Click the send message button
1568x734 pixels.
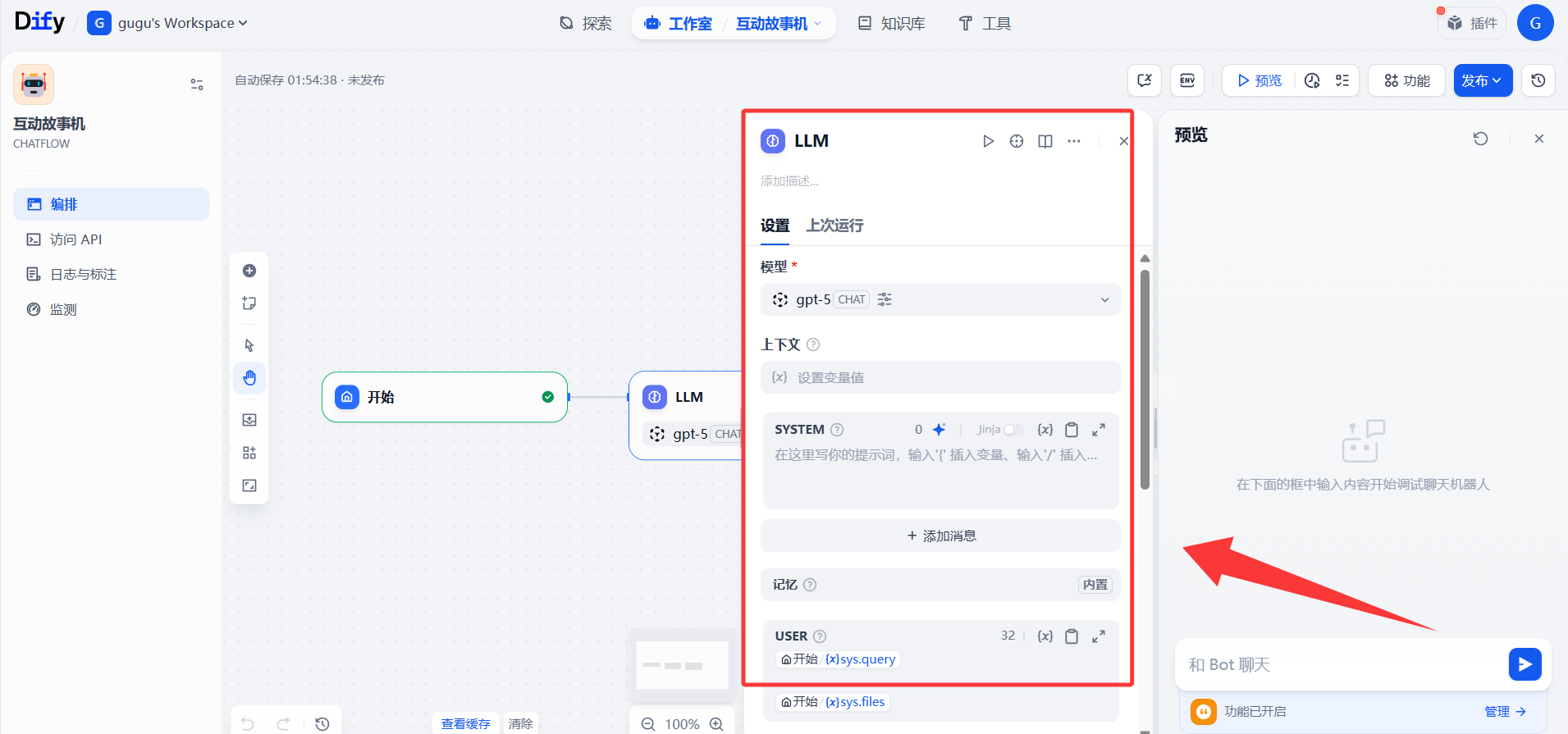[1525, 664]
